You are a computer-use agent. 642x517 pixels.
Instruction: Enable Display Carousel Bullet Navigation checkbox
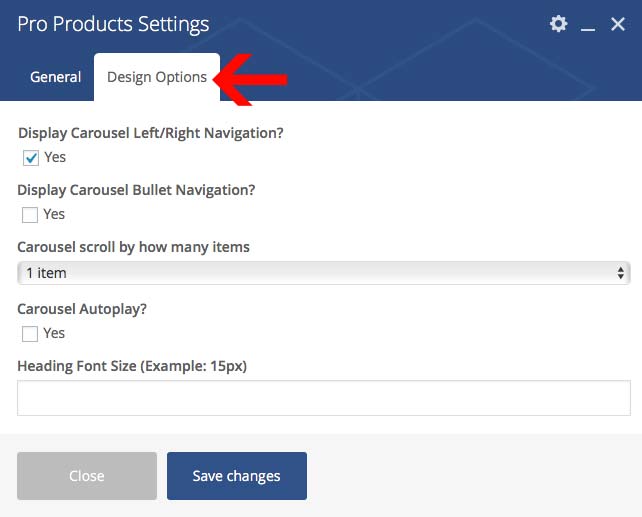point(30,215)
